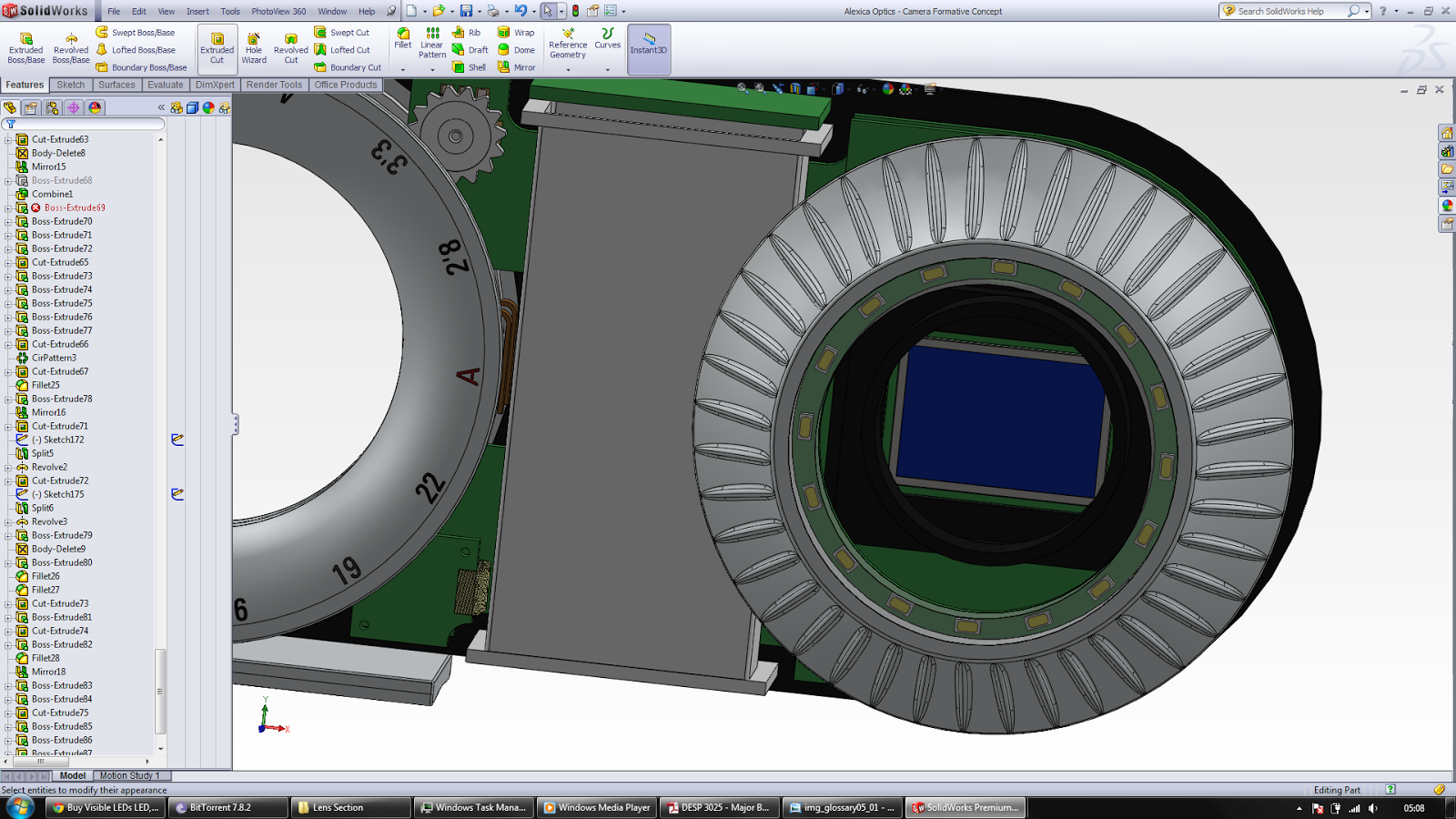This screenshot has width=1456, height=819.
Task: Click the Save icon in top toolbar
Action: pyautogui.click(x=466, y=11)
